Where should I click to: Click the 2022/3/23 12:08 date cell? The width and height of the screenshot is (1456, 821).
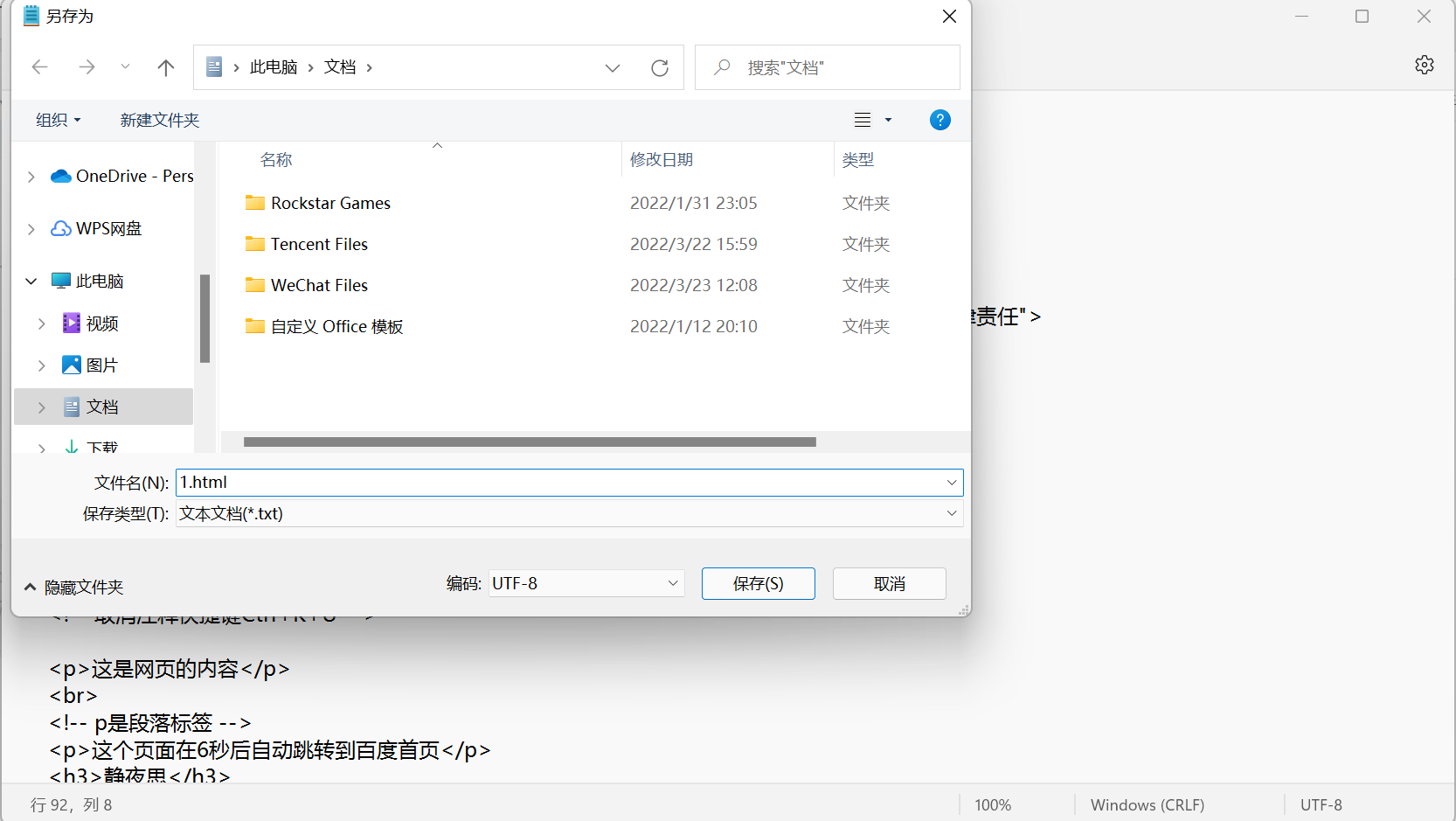pos(694,285)
